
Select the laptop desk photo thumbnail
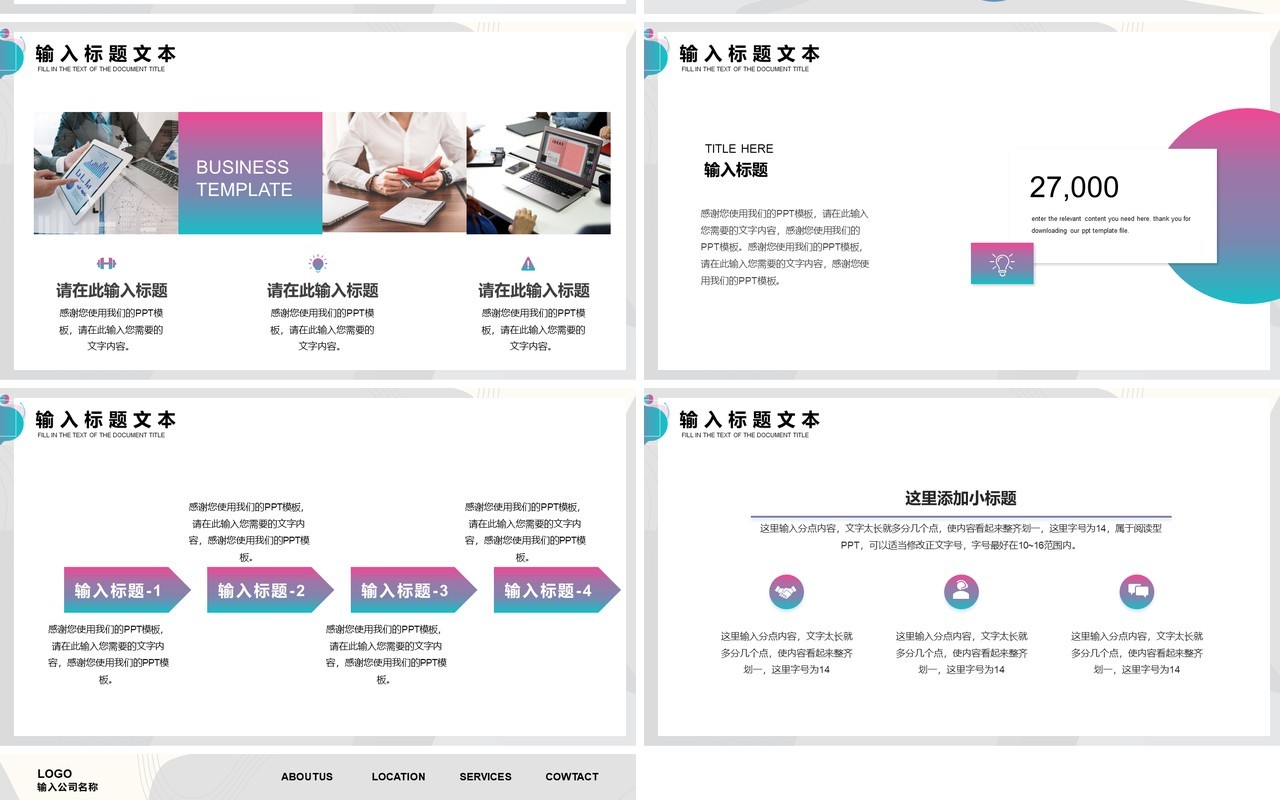point(538,173)
